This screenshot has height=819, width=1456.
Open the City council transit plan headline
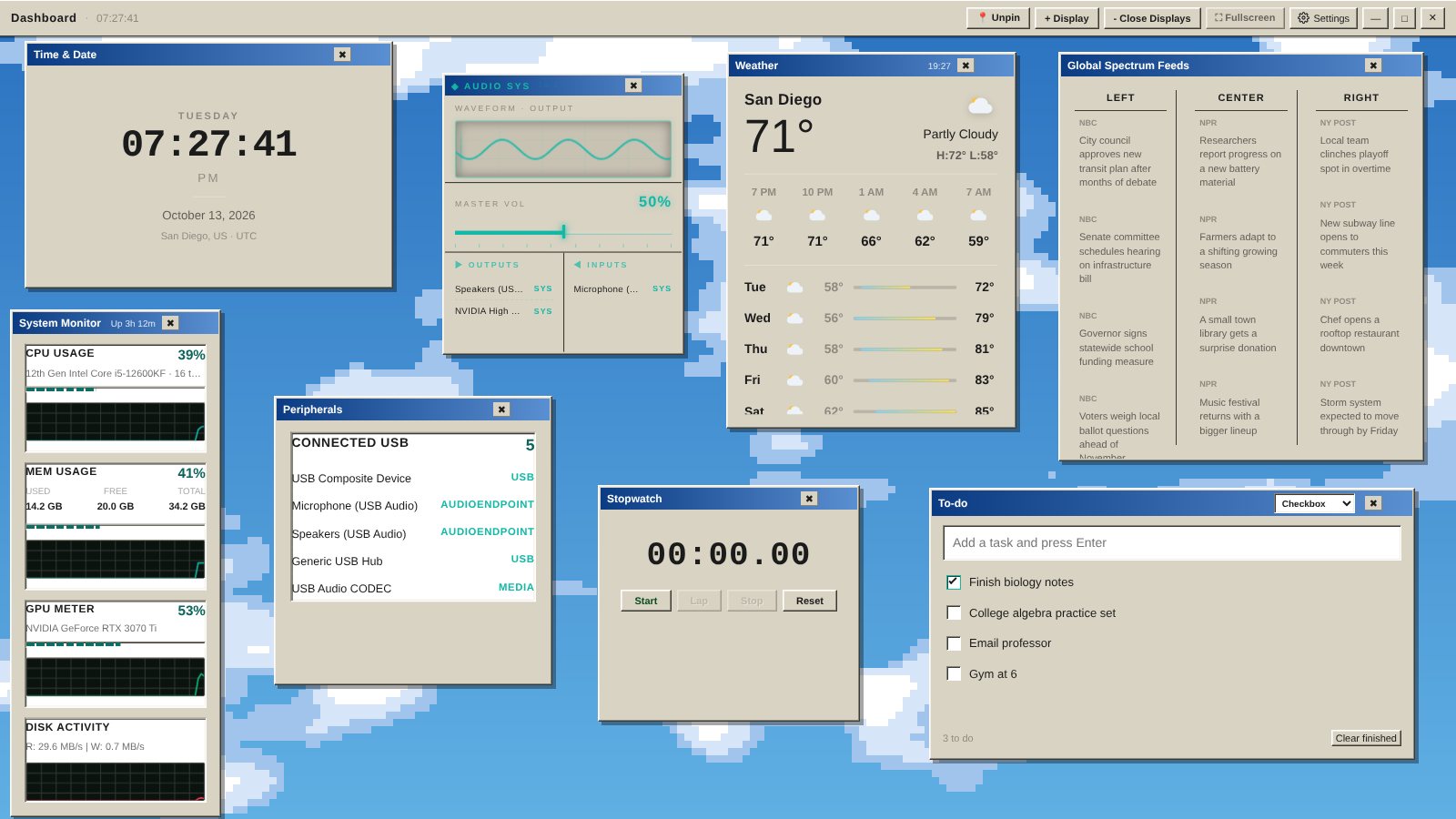click(x=1119, y=162)
